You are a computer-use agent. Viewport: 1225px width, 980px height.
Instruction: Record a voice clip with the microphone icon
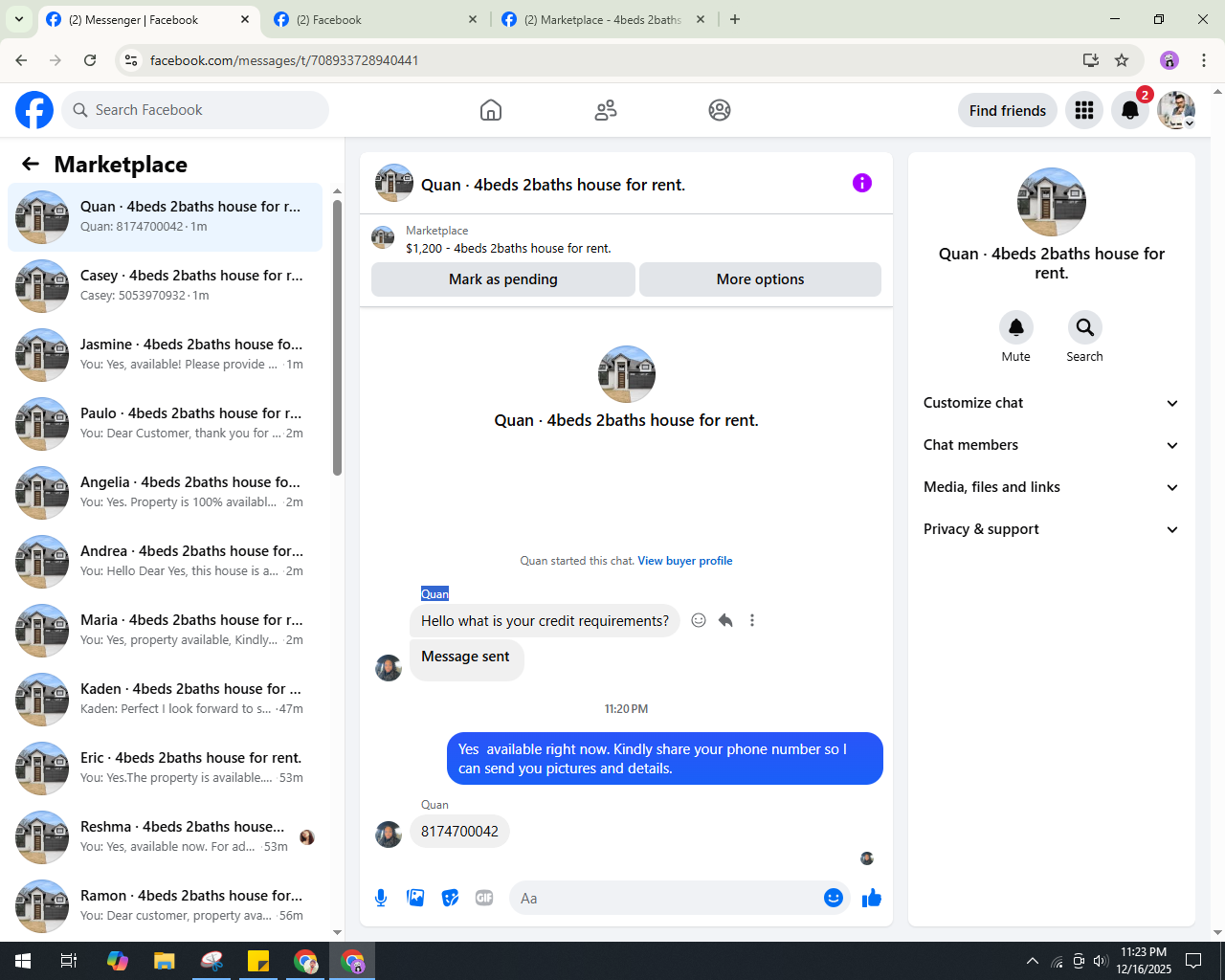[x=381, y=898]
